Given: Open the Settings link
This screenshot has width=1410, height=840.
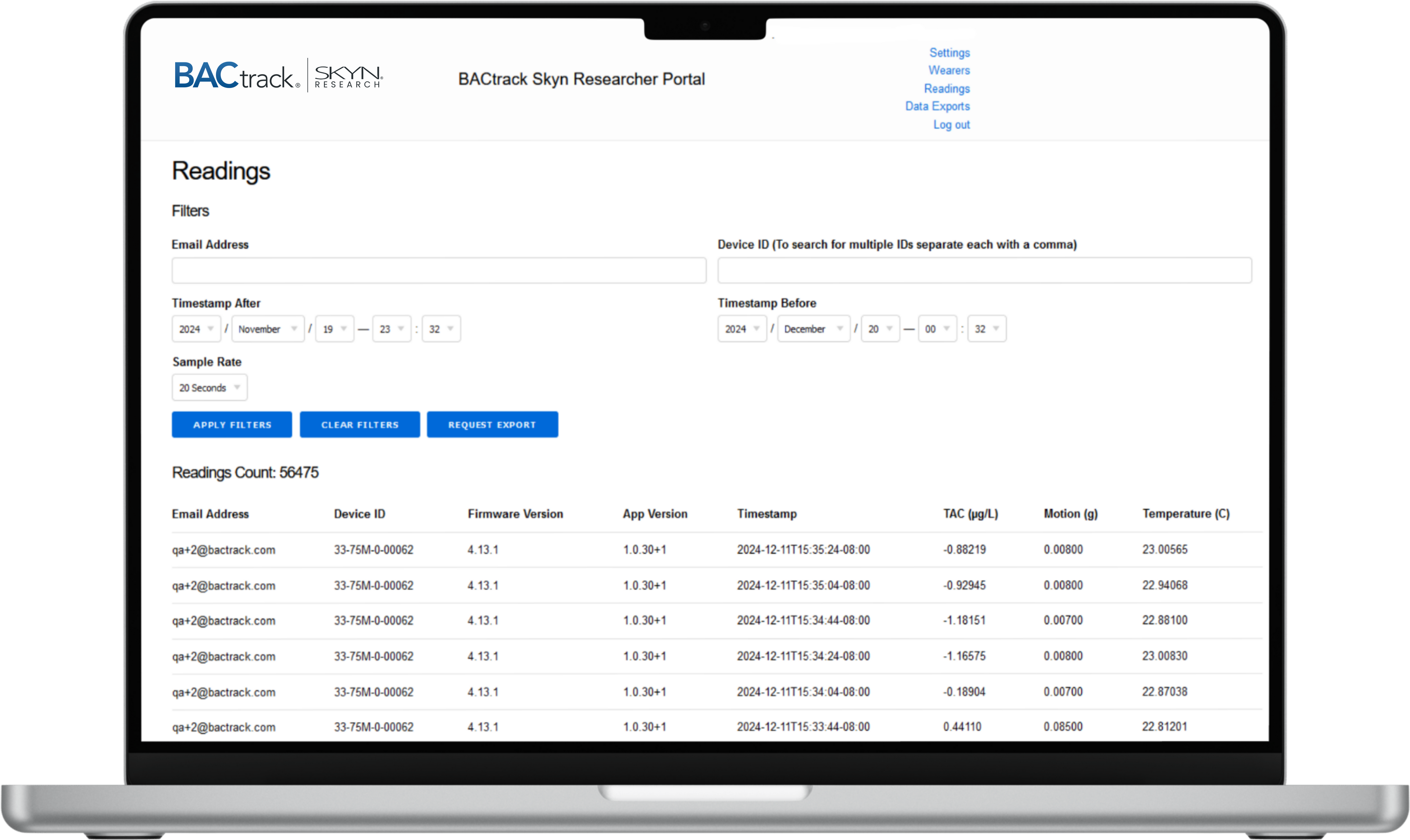Looking at the screenshot, I should click(949, 52).
